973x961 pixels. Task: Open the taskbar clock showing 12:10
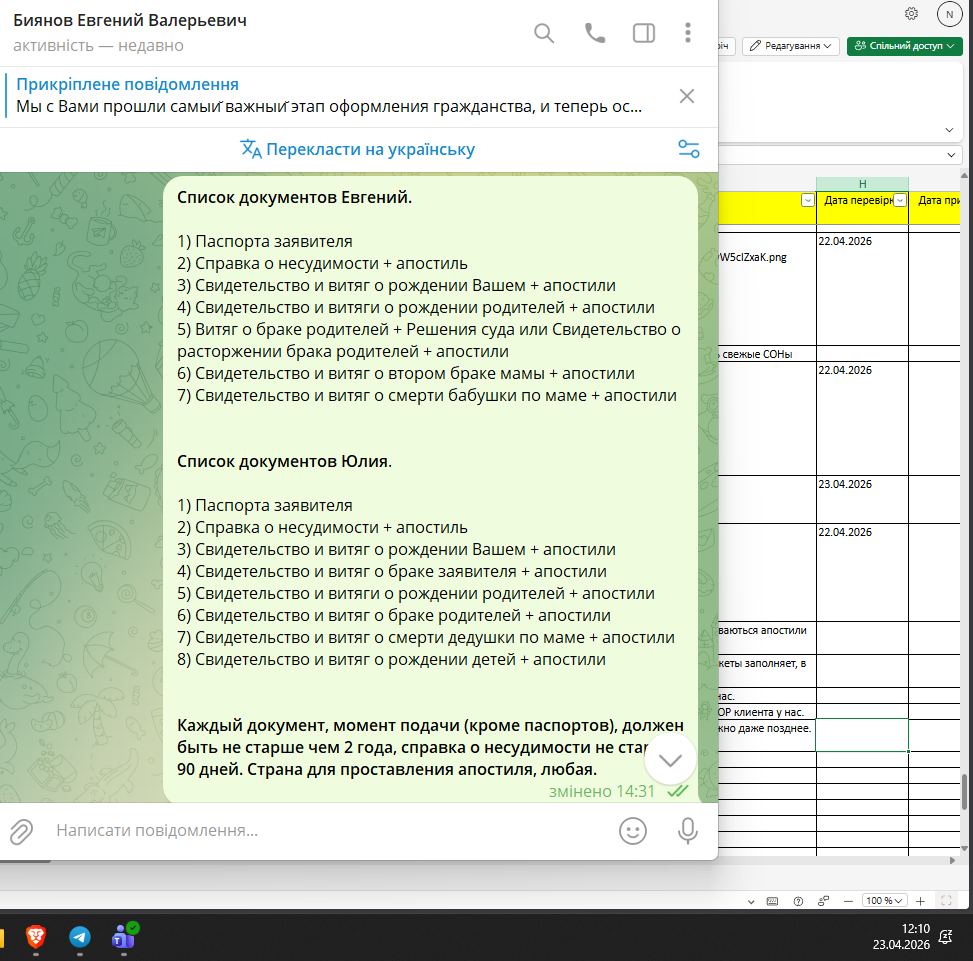click(901, 936)
